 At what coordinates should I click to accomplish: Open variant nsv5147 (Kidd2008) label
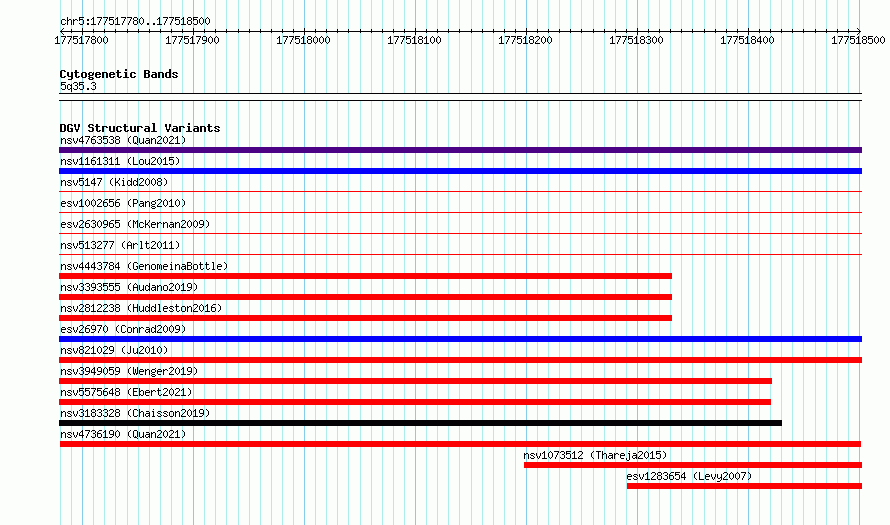click(x=114, y=182)
